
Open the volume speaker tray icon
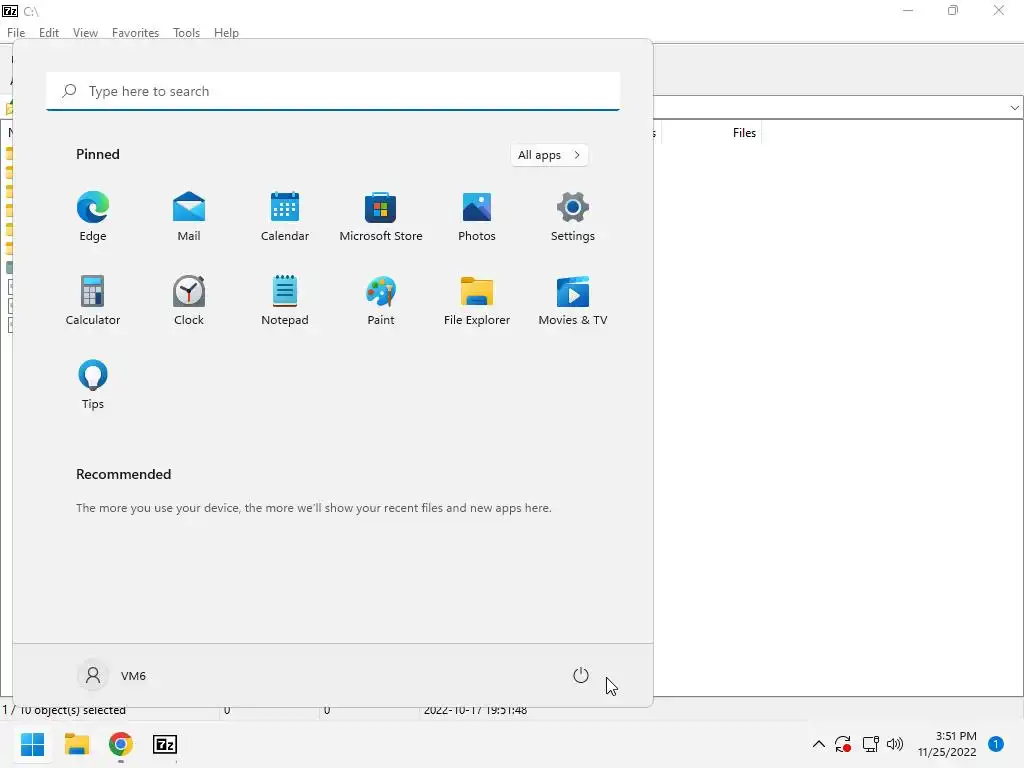(895, 744)
